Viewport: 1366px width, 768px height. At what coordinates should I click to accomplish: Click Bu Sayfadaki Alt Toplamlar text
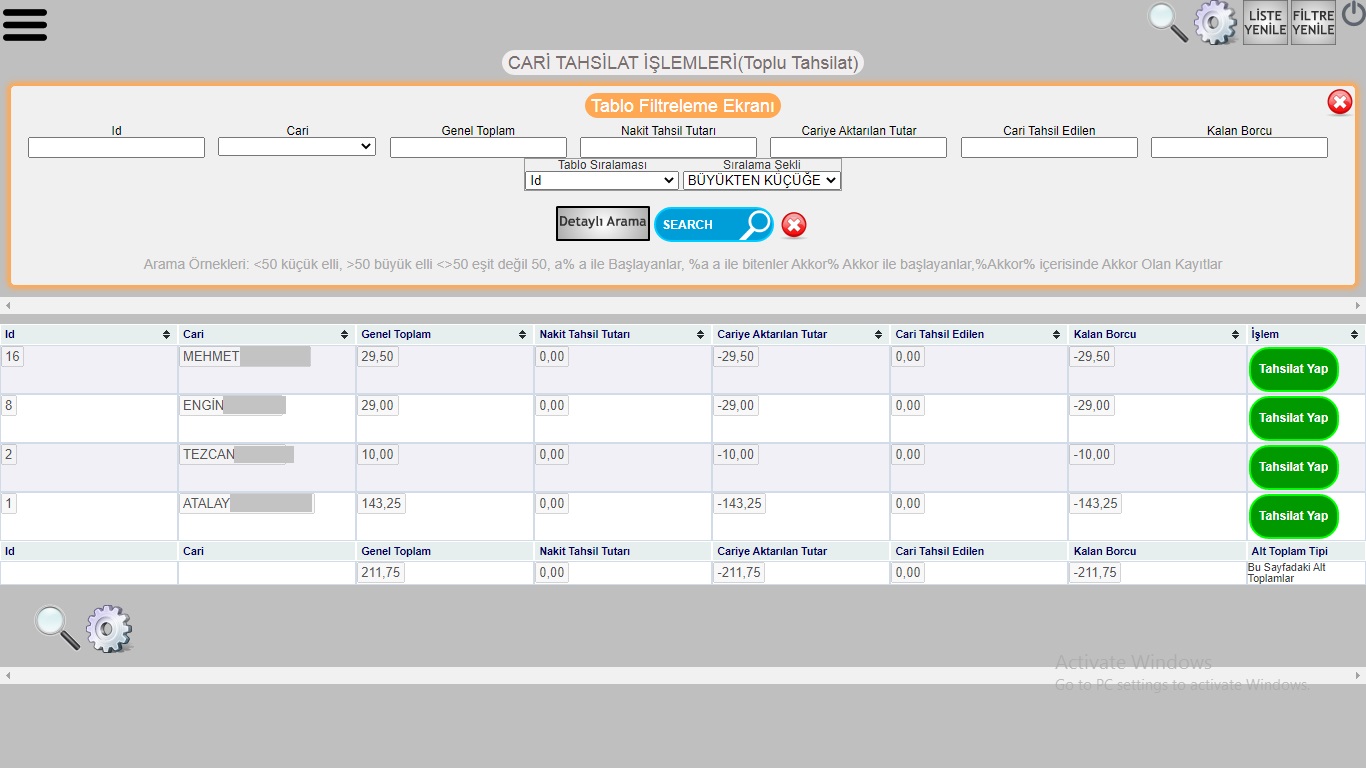1287,573
